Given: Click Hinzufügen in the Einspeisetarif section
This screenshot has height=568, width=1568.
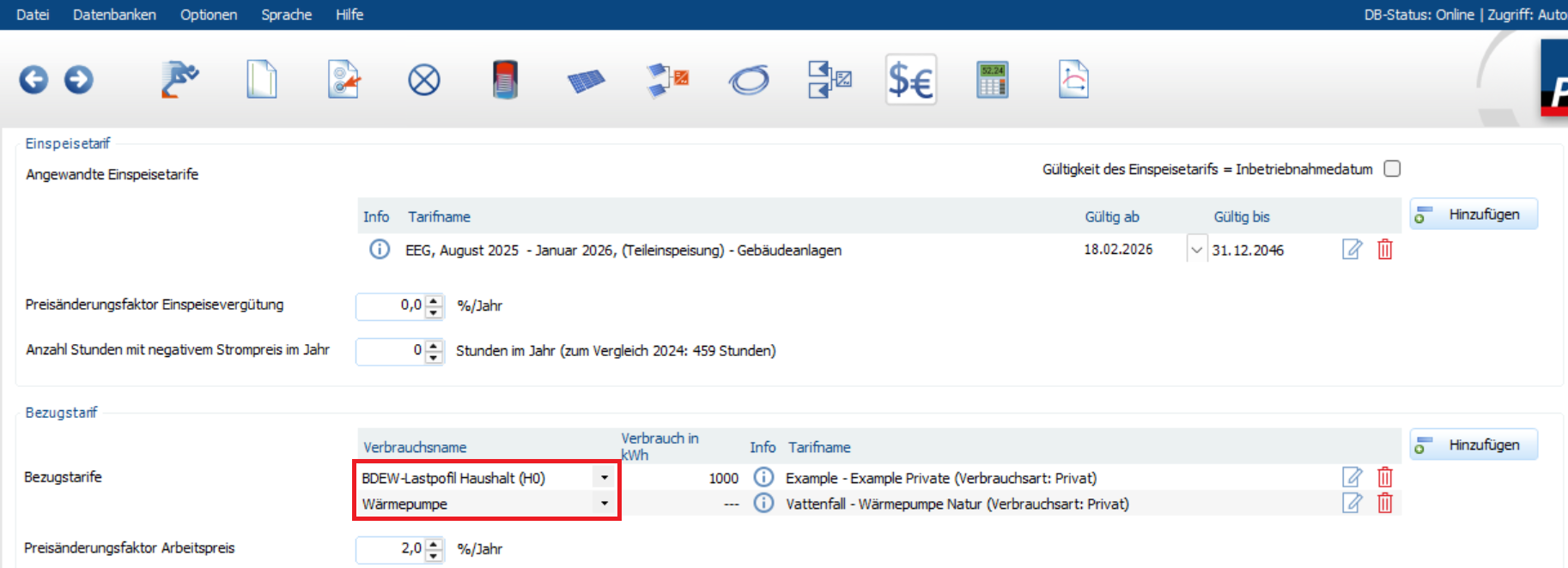Looking at the screenshot, I should (x=1474, y=215).
